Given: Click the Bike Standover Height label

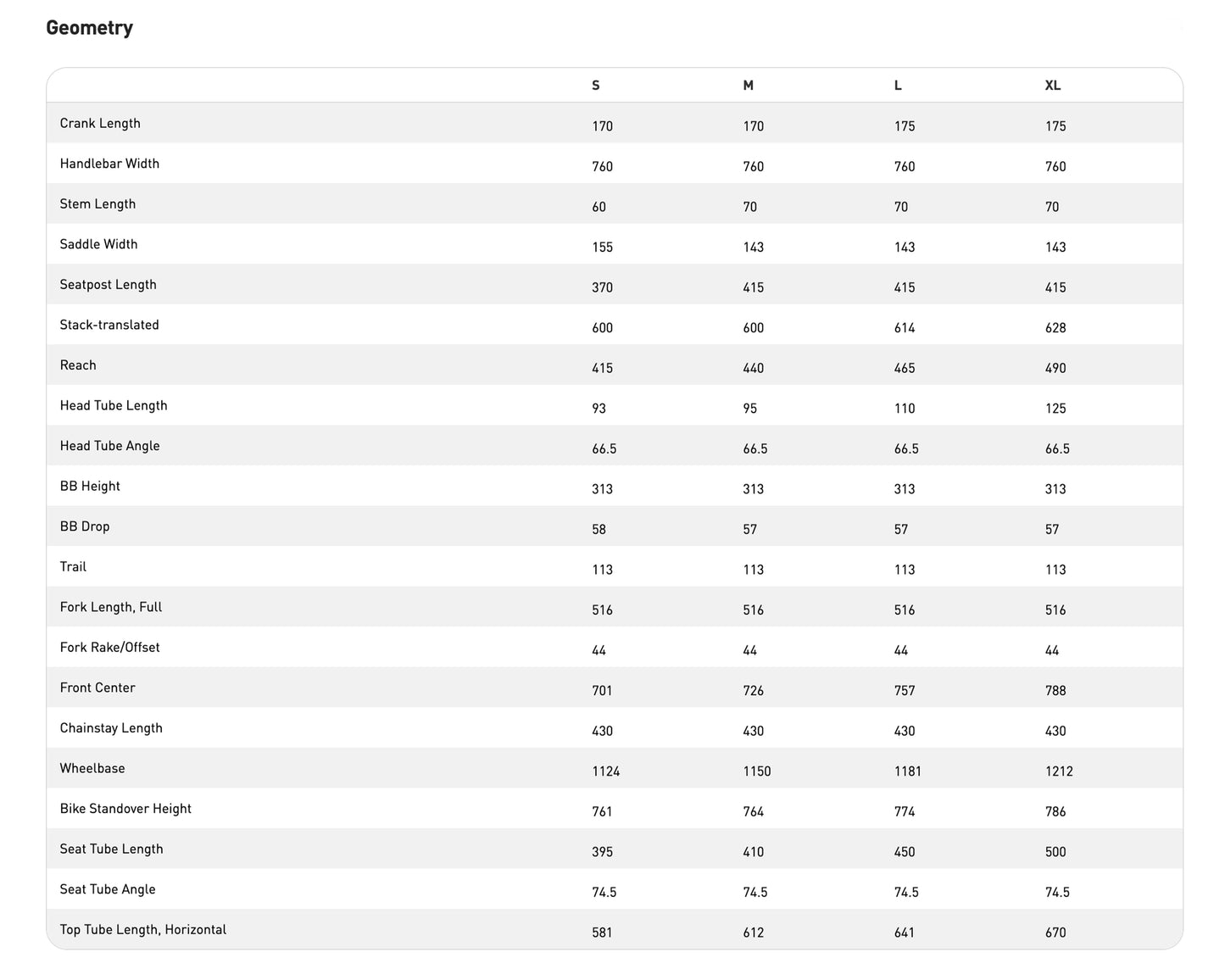Looking at the screenshot, I should click(x=125, y=809).
